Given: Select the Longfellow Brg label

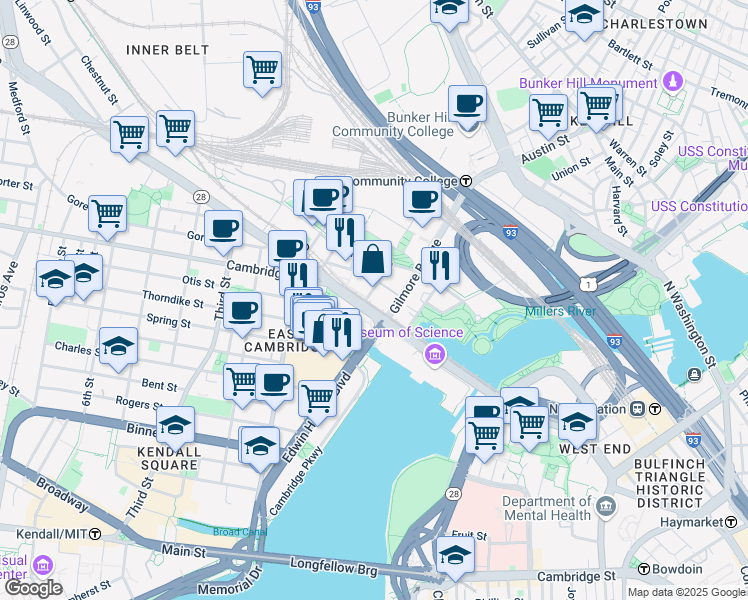Looking at the screenshot, I should [334, 567].
